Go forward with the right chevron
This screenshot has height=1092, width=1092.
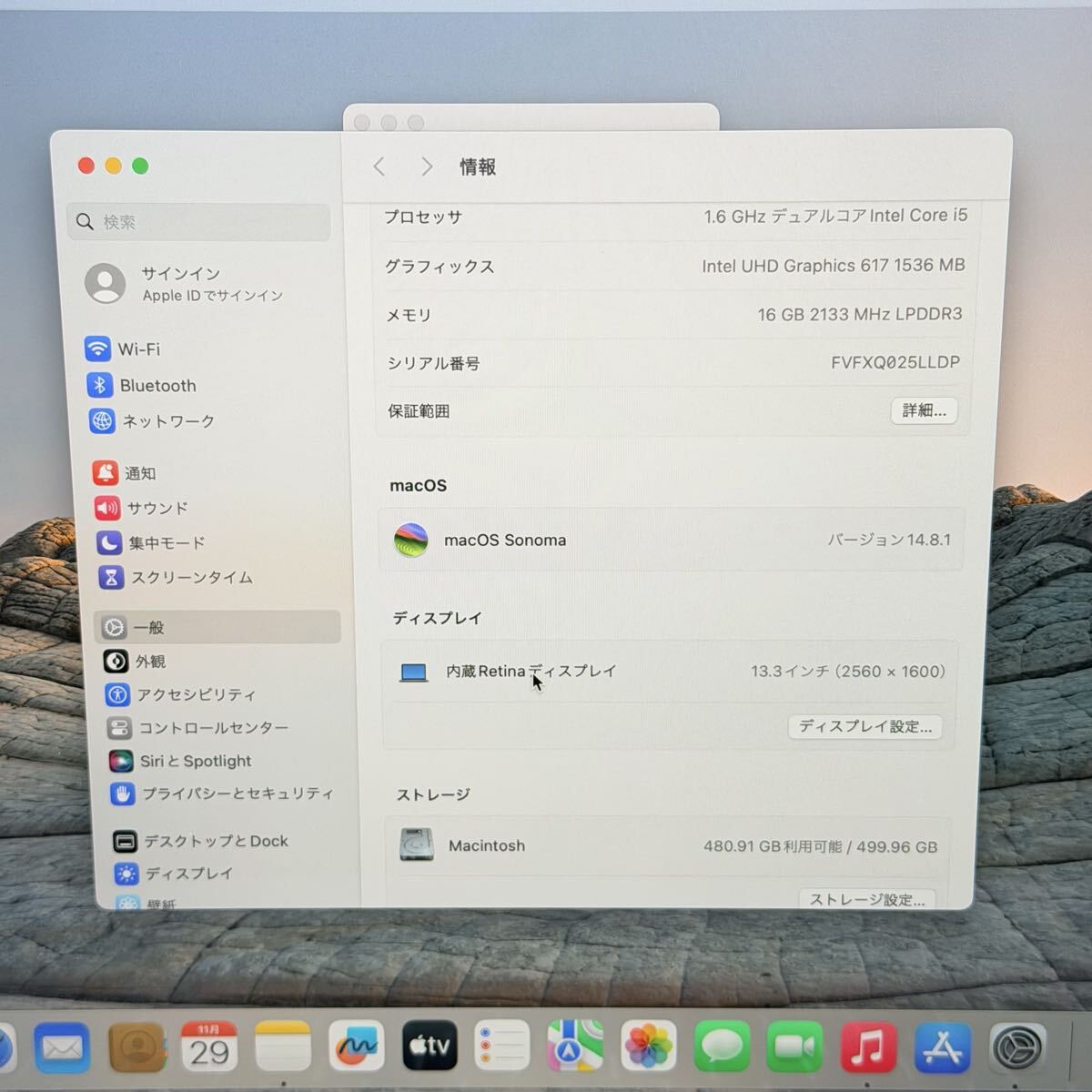pyautogui.click(x=426, y=167)
